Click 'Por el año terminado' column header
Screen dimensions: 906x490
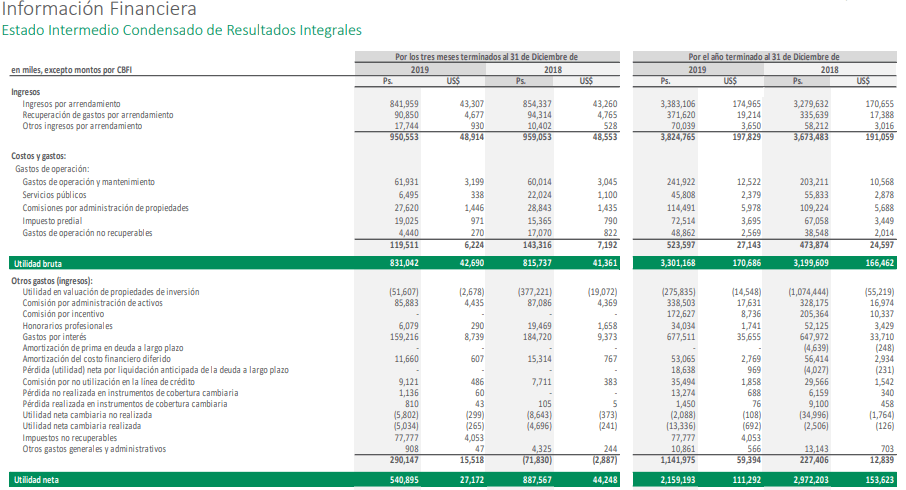point(764,57)
